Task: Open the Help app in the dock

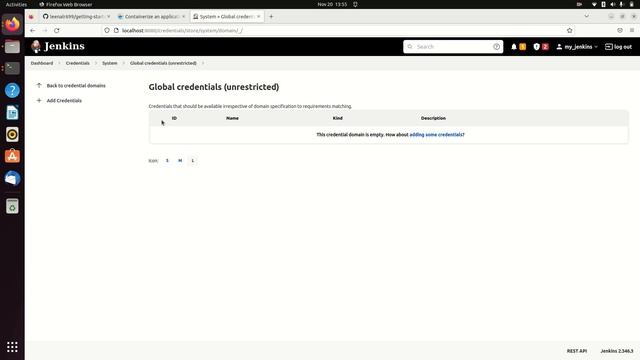Action: 12,90
